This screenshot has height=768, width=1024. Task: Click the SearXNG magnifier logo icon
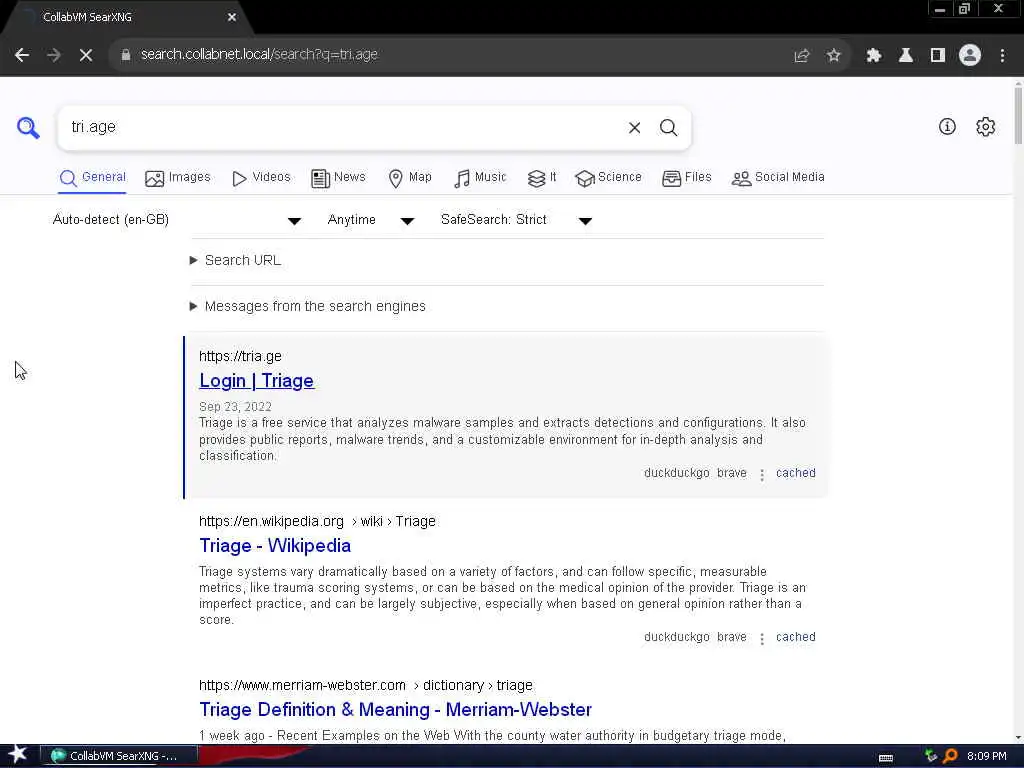click(28, 127)
